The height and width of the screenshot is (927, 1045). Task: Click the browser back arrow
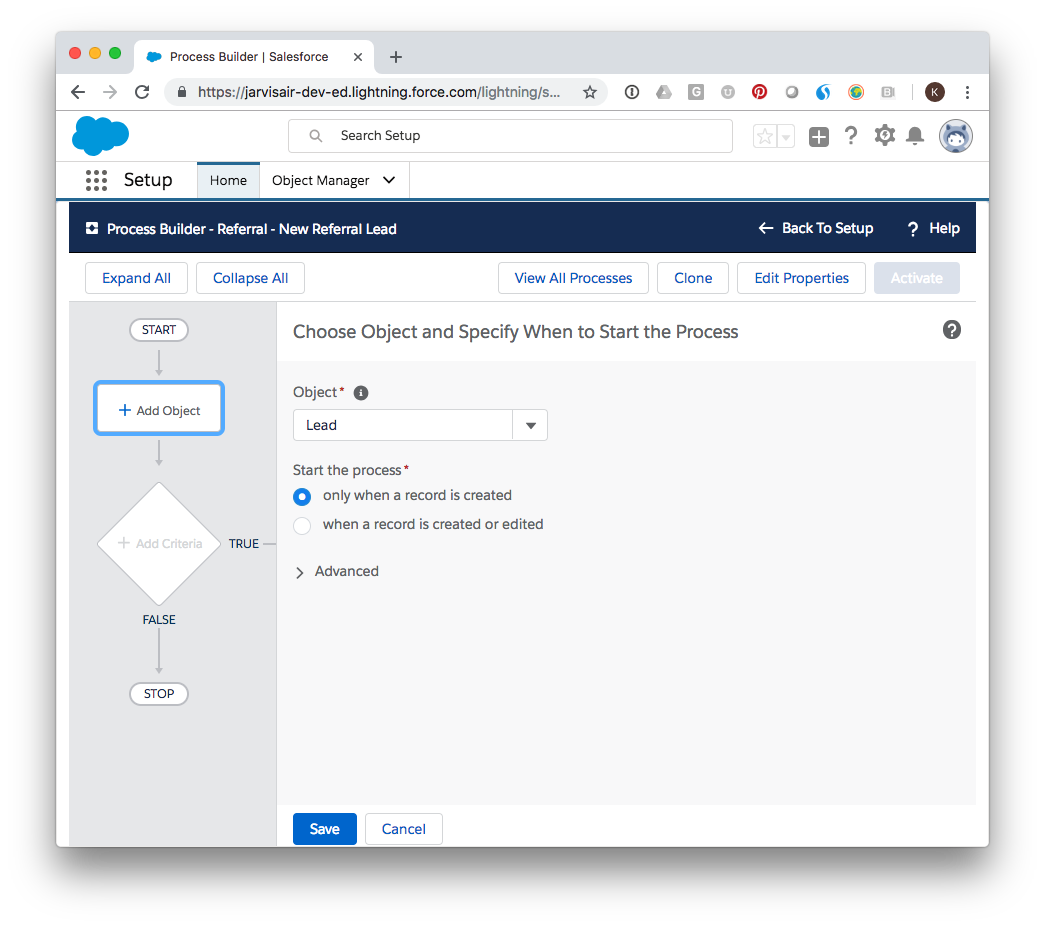78,92
